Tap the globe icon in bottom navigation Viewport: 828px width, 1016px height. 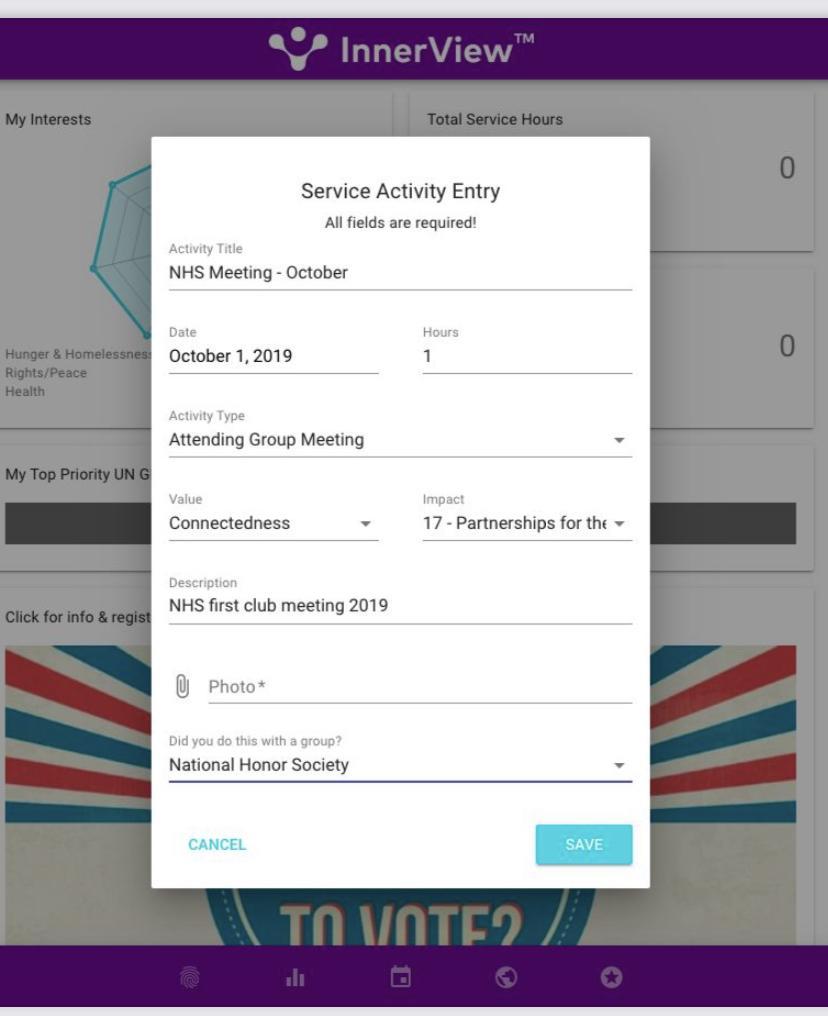point(507,975)
